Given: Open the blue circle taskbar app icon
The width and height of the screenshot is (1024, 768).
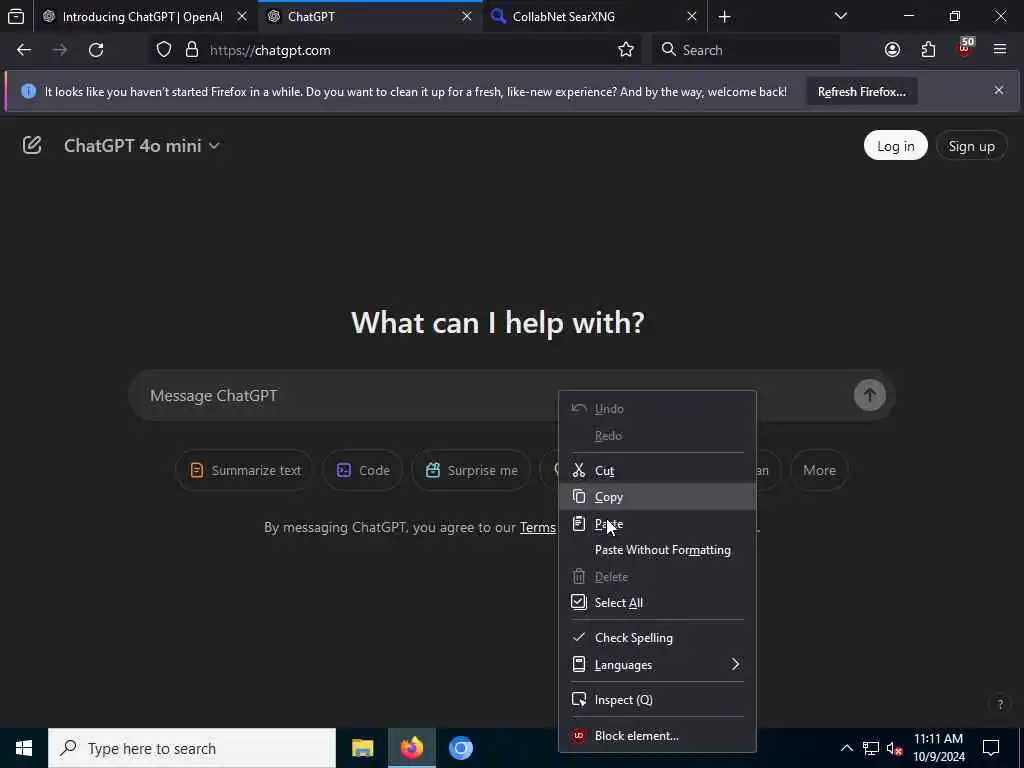Looking at the screenshot, I should (x=461, y=748).
